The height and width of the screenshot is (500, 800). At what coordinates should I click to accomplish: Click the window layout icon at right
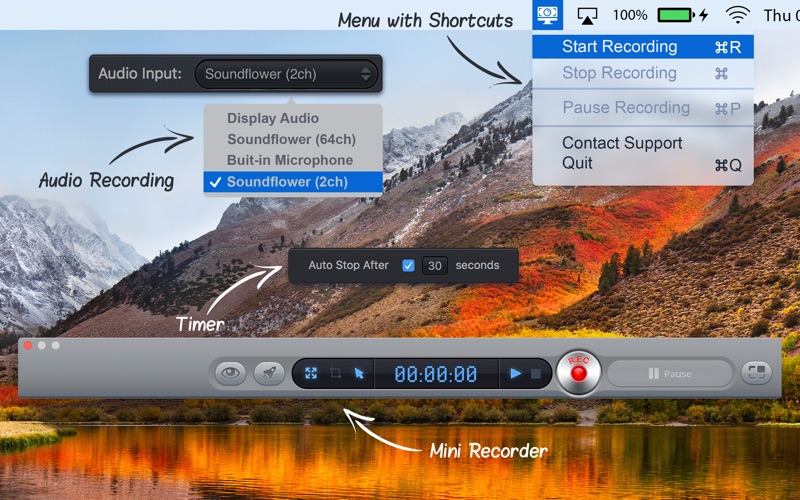coord(756,373)
